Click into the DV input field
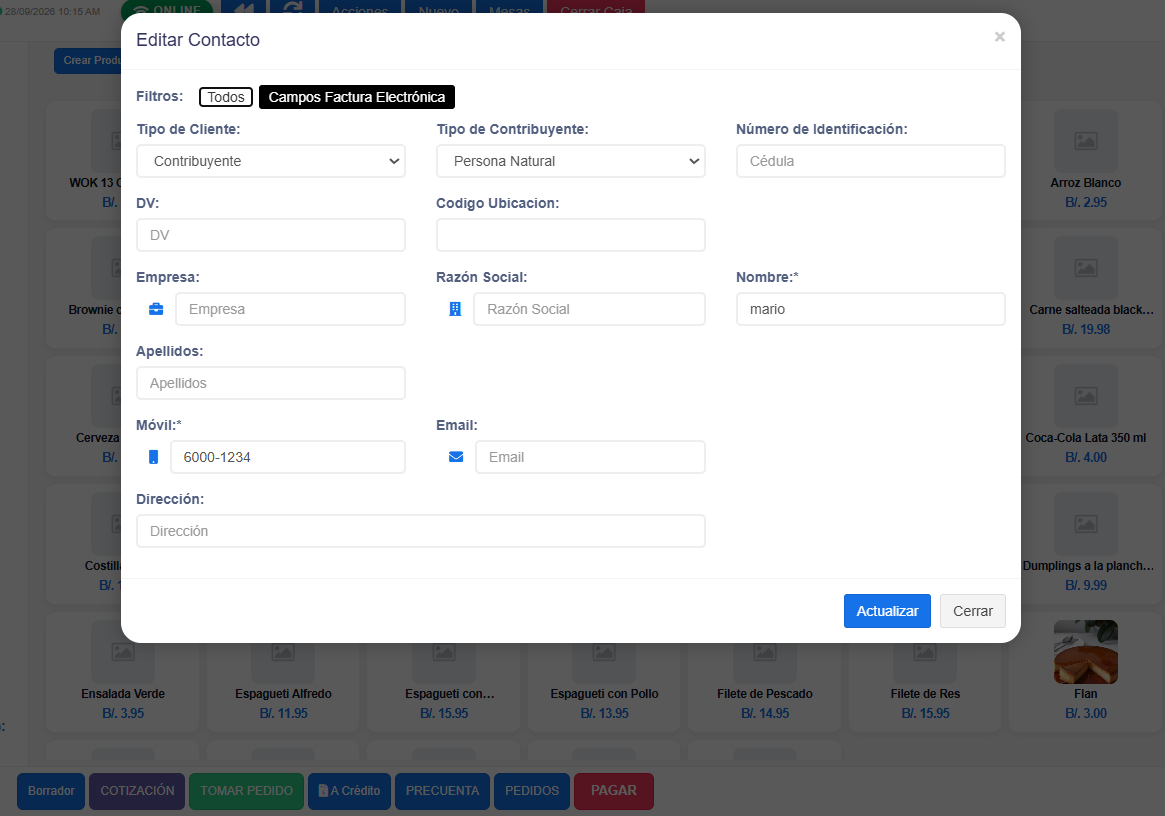The width and height of the screenshot is (1165, 816). 271,235
